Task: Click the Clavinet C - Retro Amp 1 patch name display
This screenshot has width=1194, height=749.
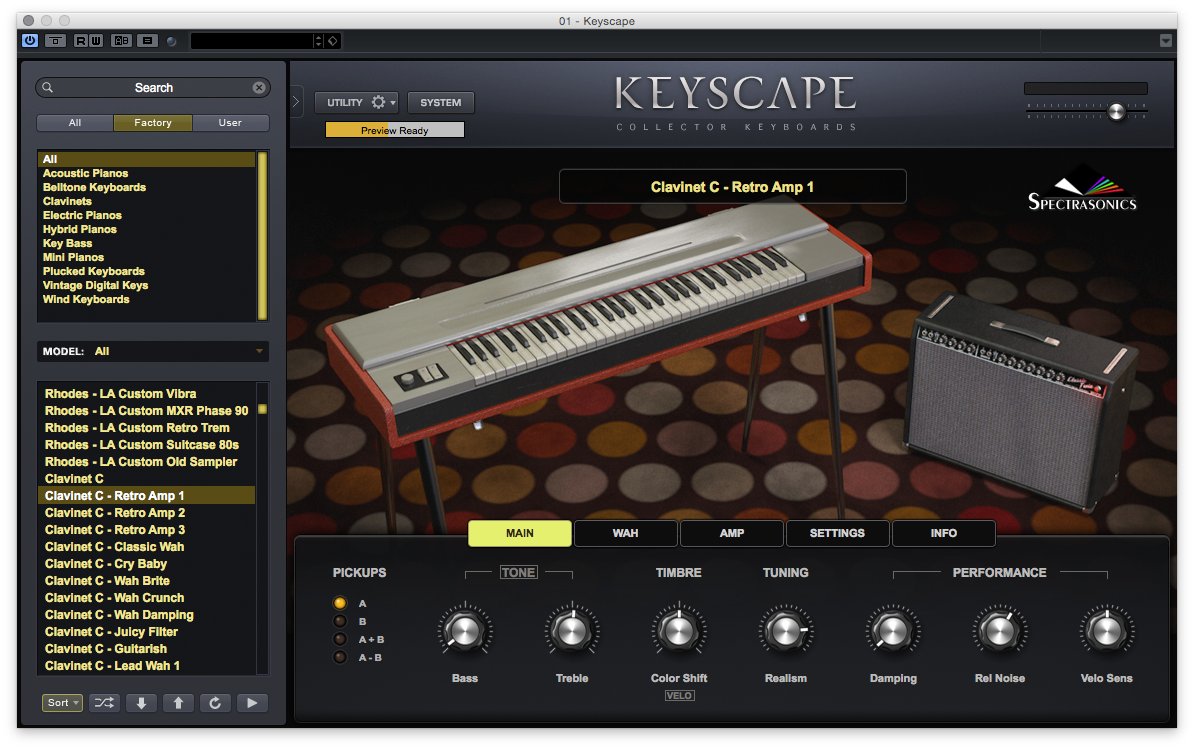Action: [733, 186]
